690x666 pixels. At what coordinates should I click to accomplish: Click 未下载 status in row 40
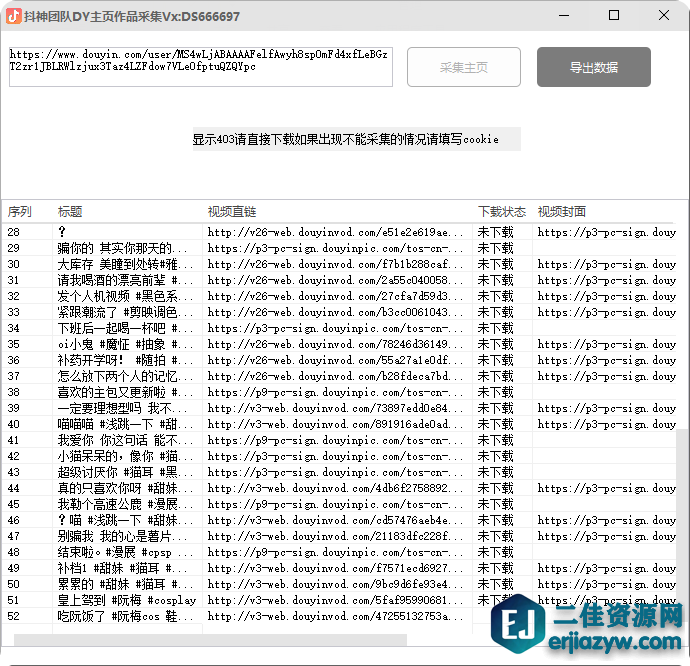coord(495,424)
